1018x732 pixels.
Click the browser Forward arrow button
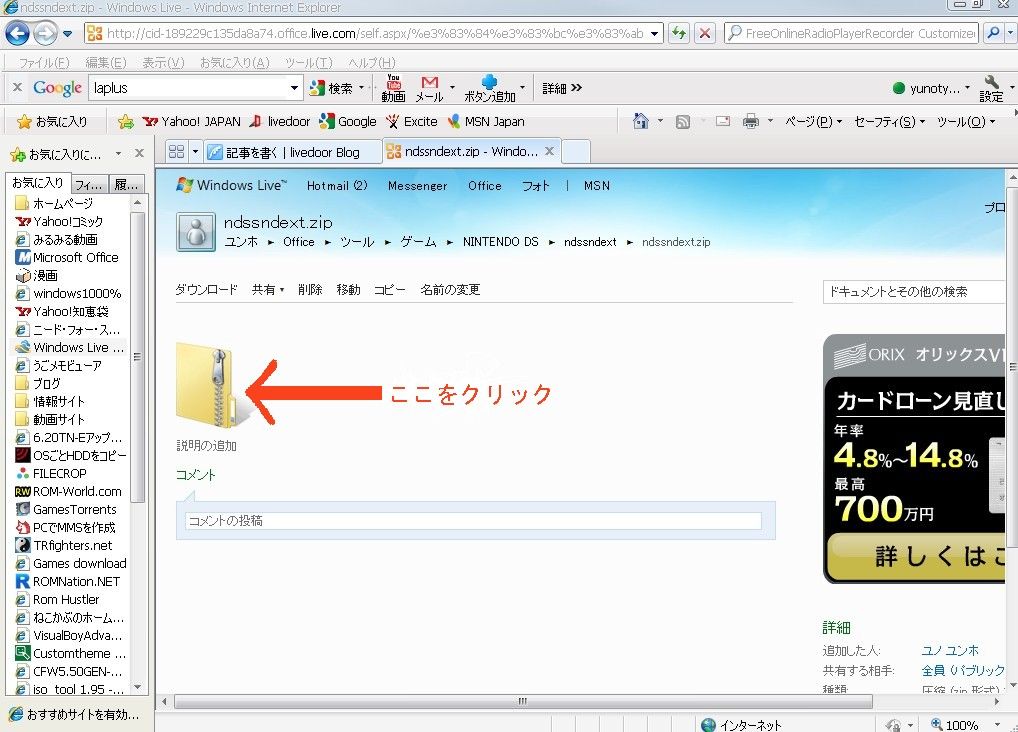(x=45, y=33)
